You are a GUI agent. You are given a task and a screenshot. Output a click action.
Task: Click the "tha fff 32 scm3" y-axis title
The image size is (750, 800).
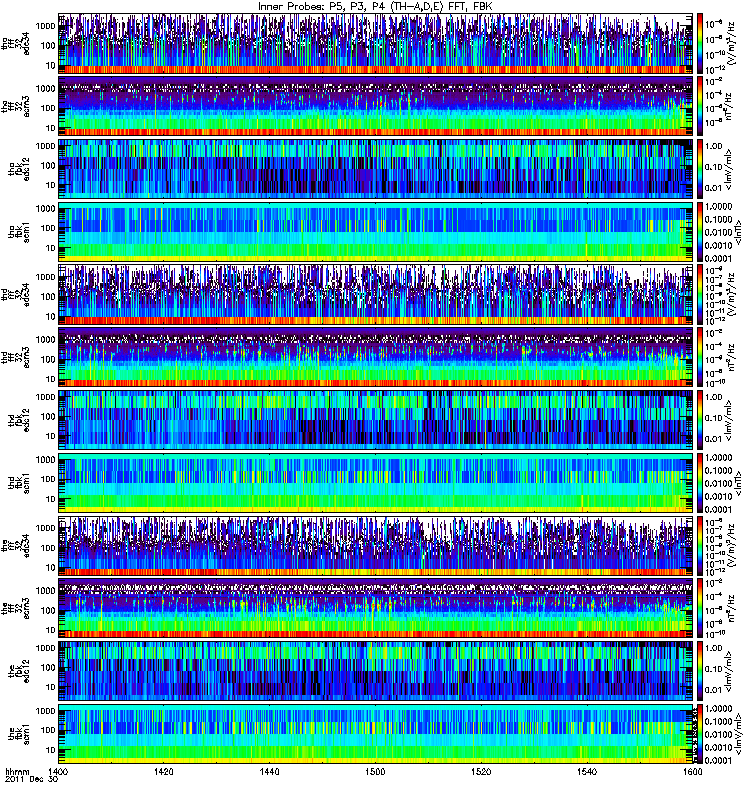point(15,106)
